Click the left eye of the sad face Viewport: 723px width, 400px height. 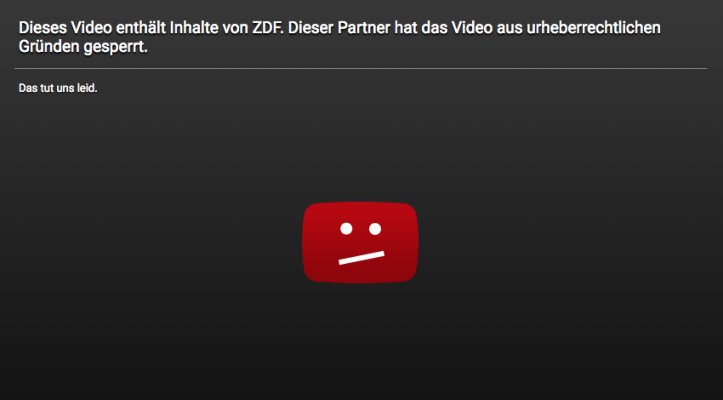point(346,228)
